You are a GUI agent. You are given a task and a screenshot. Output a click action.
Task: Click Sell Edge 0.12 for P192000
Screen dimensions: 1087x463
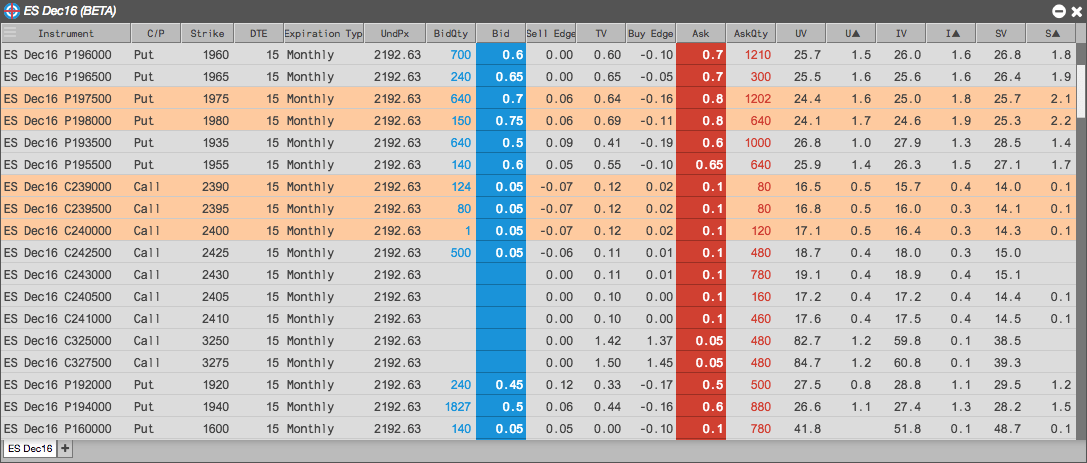551,387
